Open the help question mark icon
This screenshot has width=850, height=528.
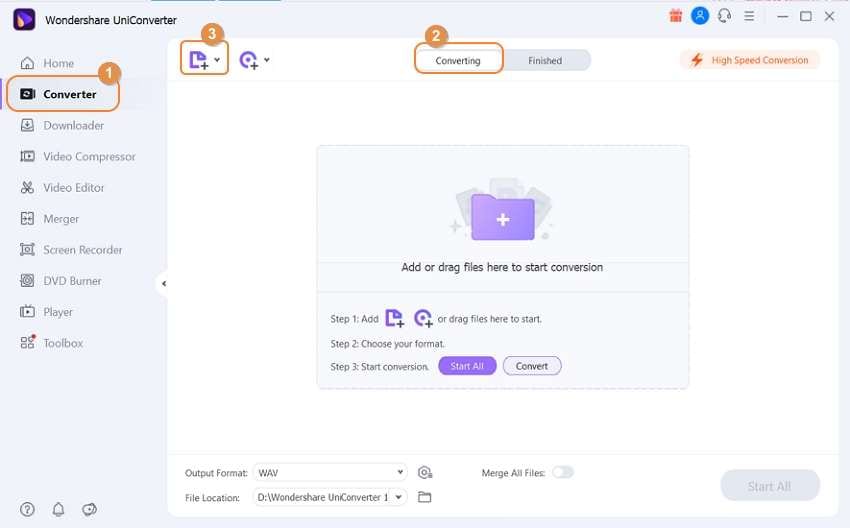pos(27,509)
